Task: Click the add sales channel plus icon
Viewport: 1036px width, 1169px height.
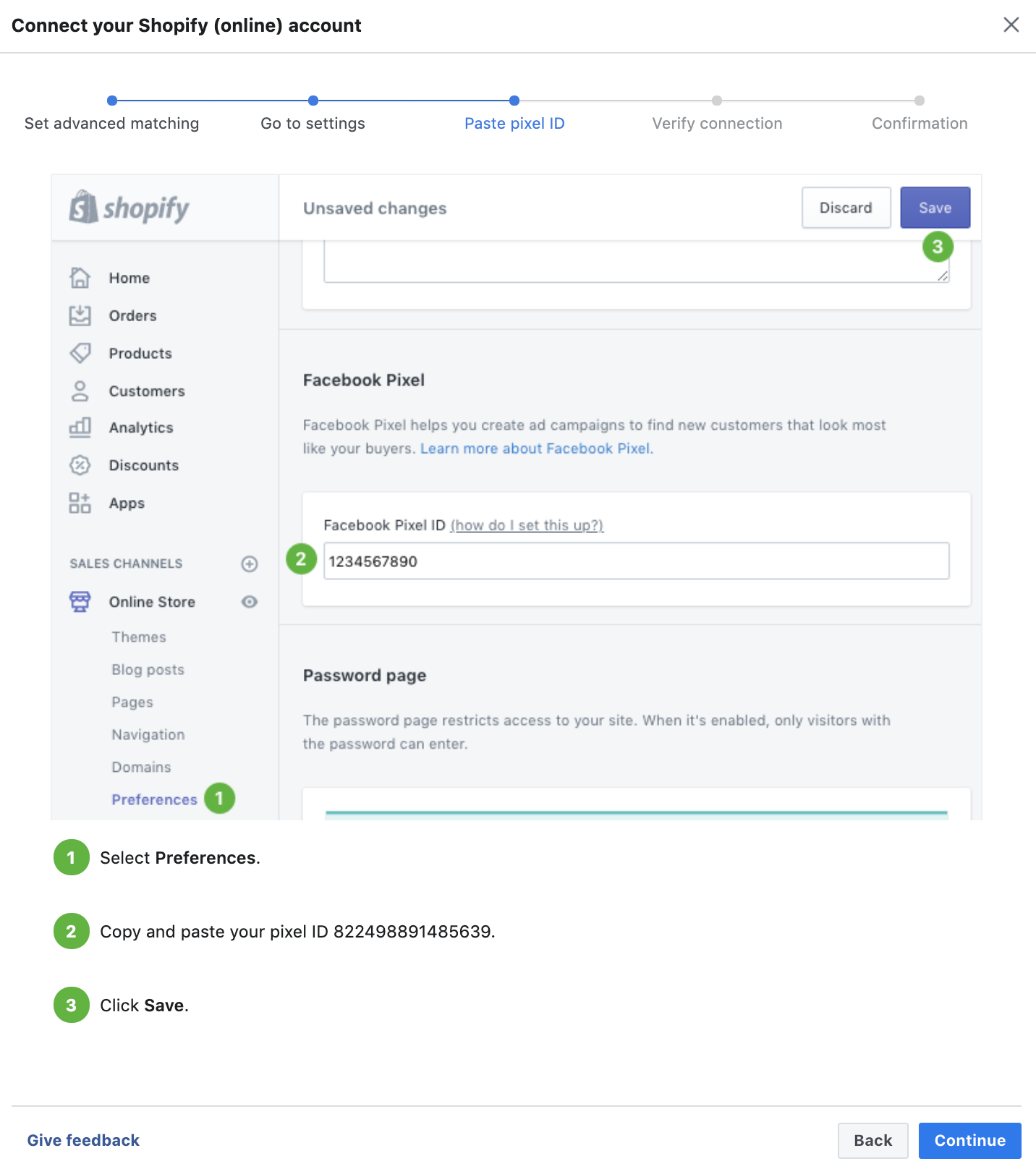Action: pyautogui.click(x=250, y=564)
